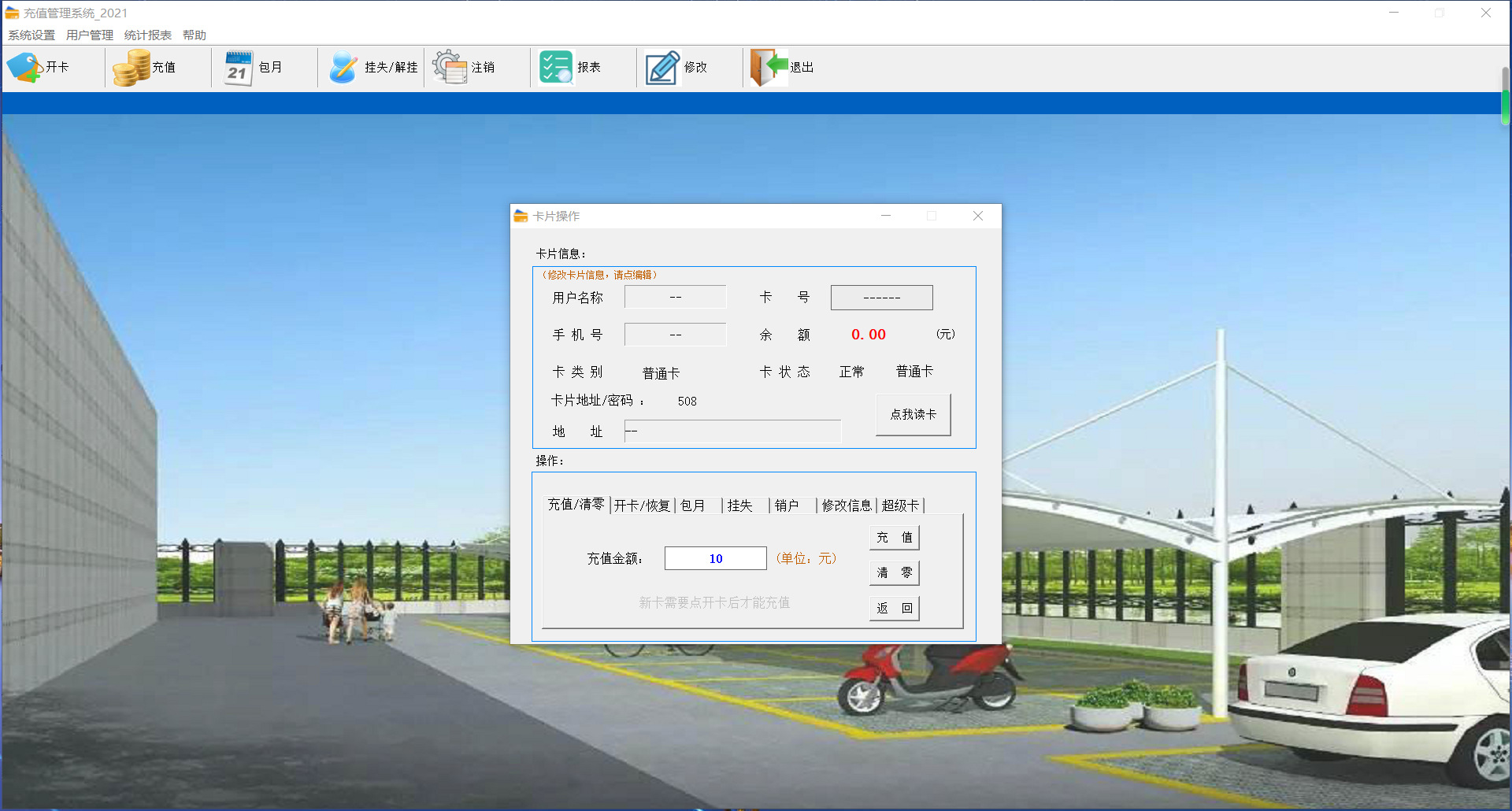Open the 充值 recharge coins icon
This screenshot has height=811, width=1512.
(131, 68)
